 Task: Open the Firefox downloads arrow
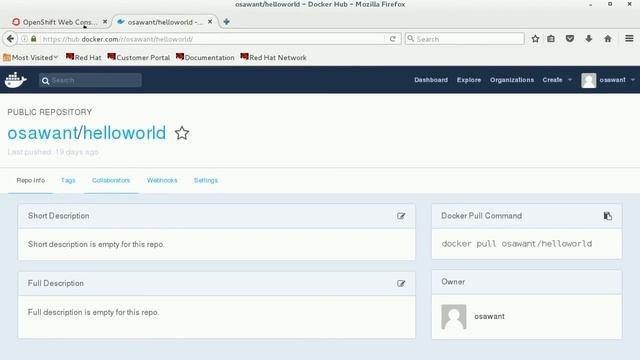click(589, 39)
